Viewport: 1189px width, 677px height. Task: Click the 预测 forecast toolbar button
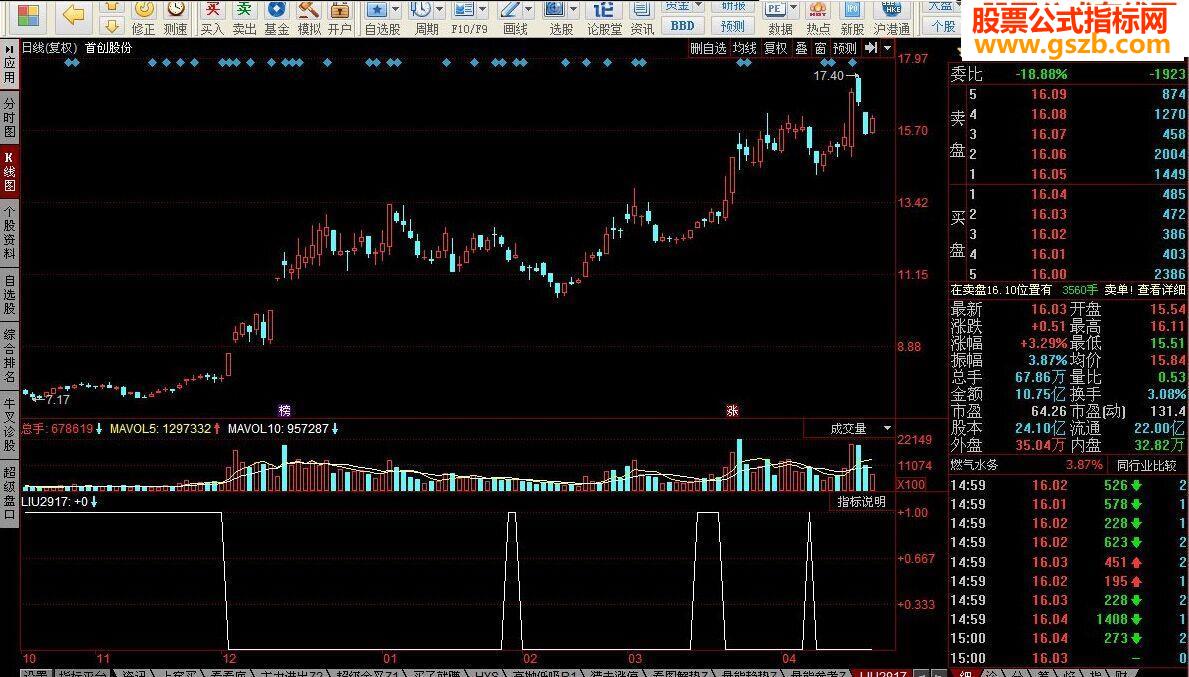coord(733,26)
